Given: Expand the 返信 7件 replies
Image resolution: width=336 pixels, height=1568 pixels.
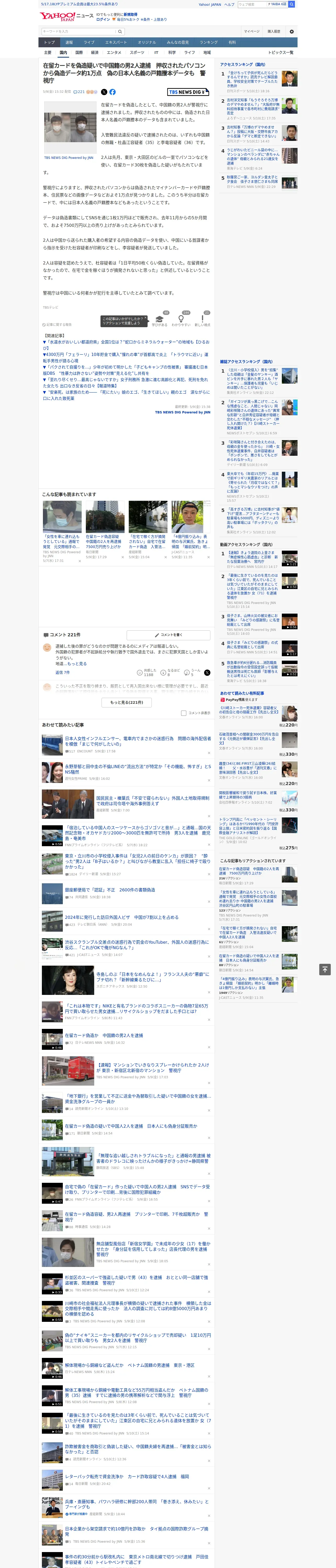Looking at the screenshot, I should [63, 673].
